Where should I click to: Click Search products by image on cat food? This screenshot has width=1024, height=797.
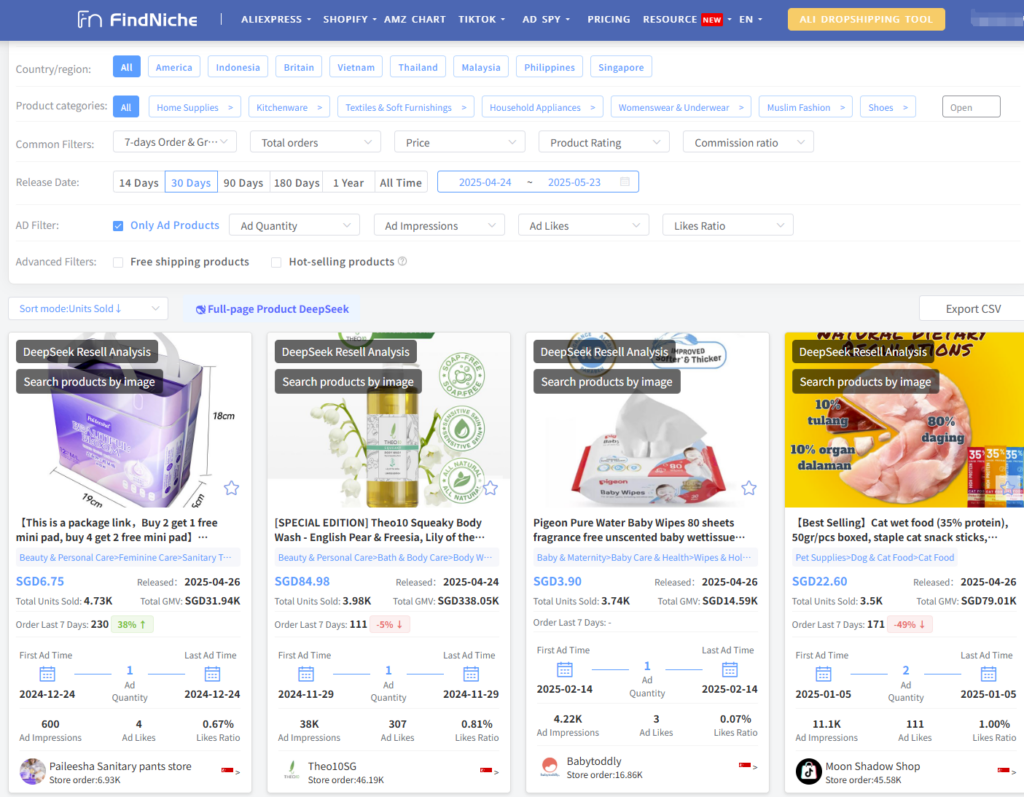point(865,382)
